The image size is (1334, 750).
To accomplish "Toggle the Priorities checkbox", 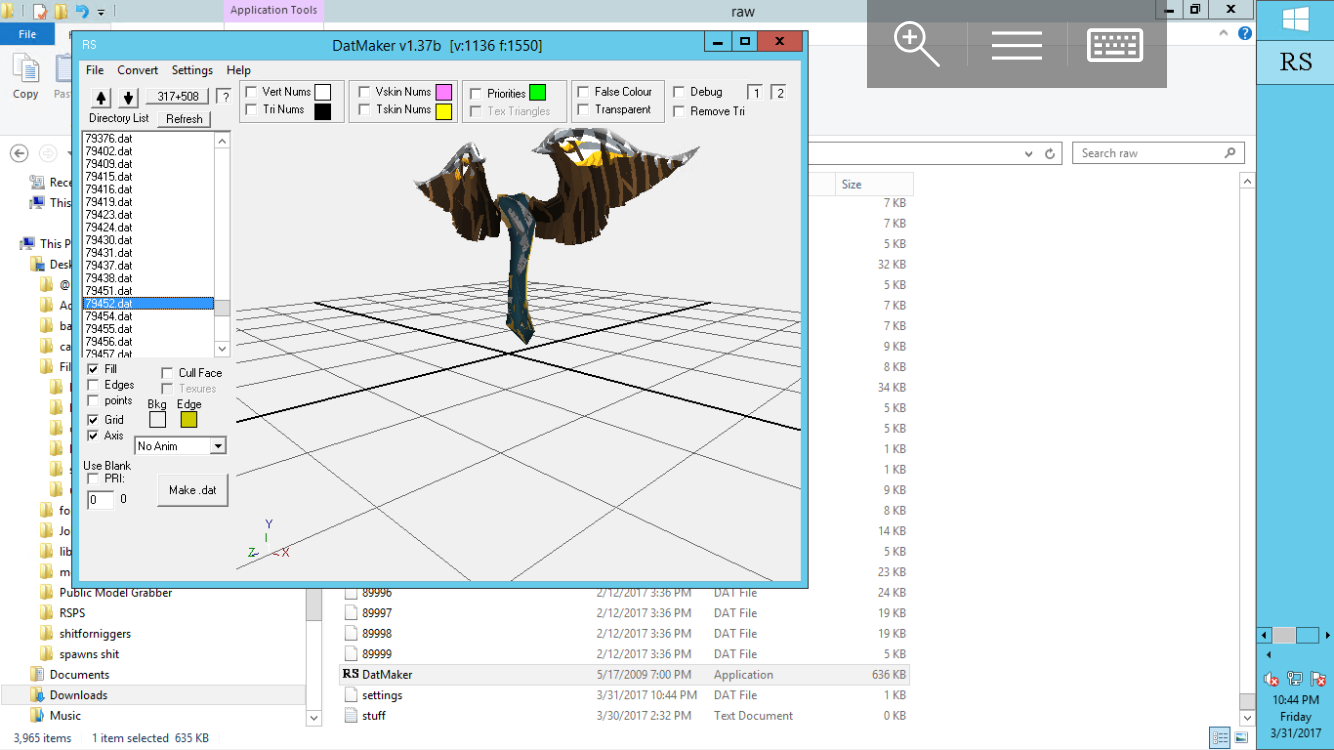I will coord(476,94).
